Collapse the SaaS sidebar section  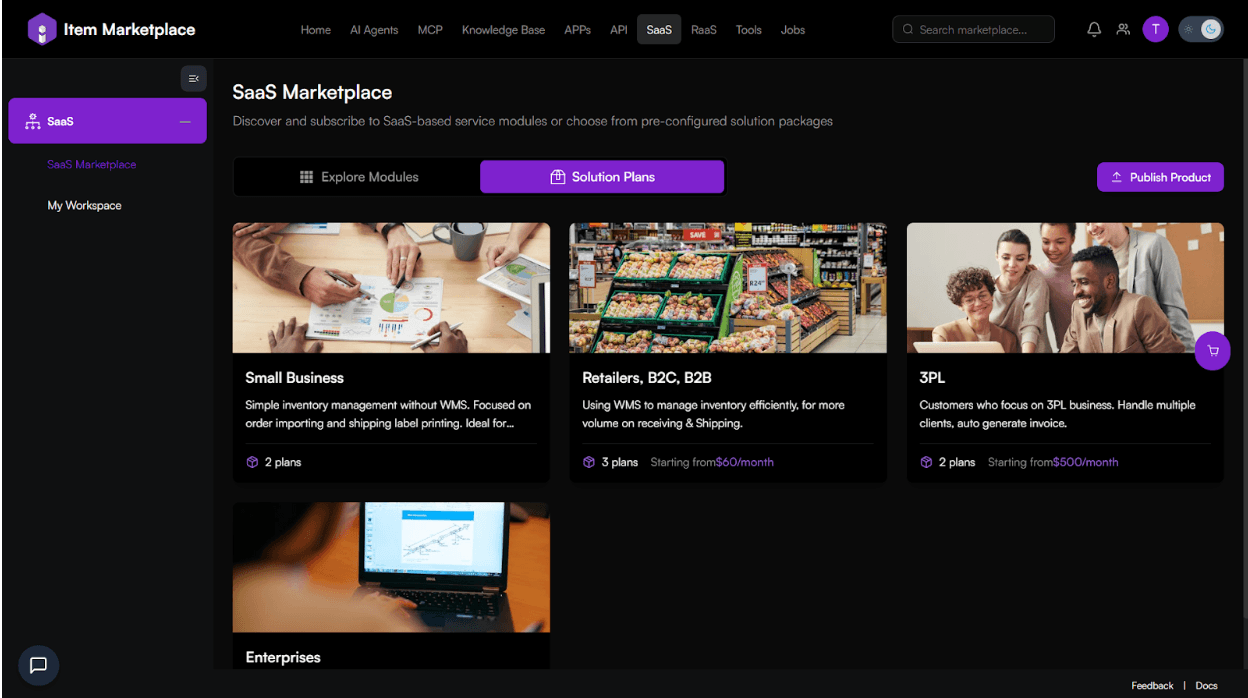point(184,121)
